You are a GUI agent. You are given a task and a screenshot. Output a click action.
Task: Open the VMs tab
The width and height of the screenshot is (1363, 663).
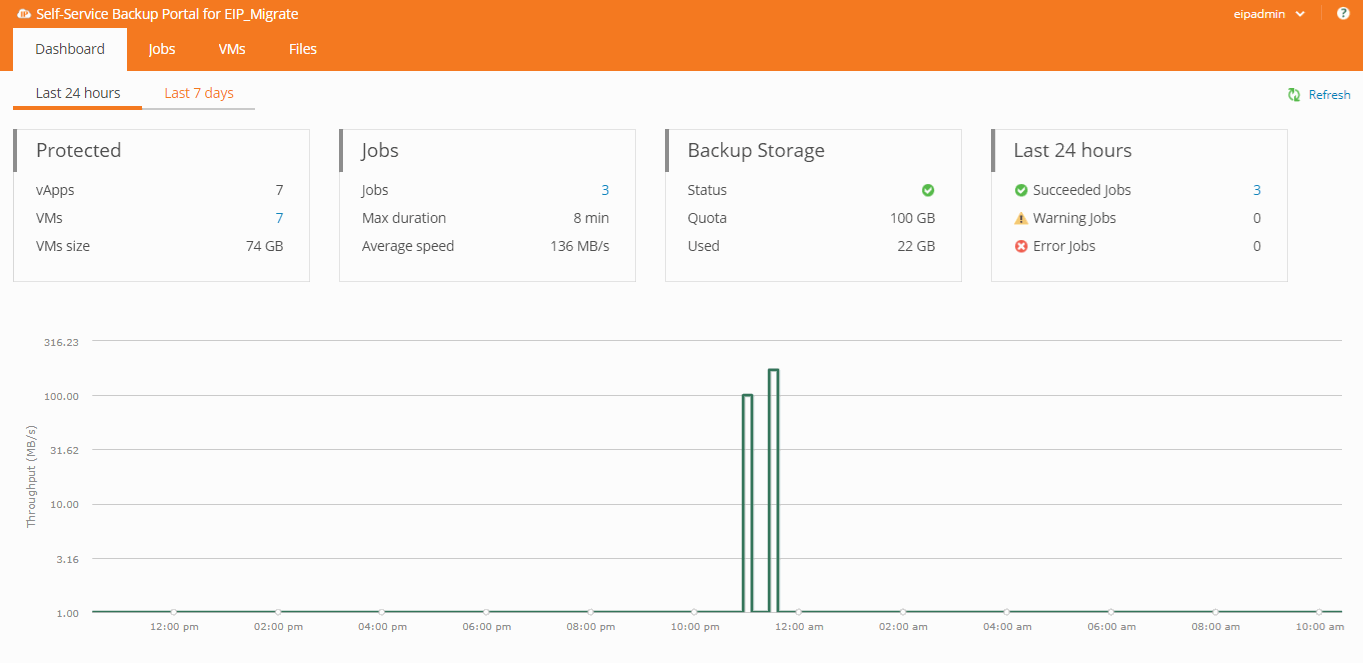tap(232, 49)
